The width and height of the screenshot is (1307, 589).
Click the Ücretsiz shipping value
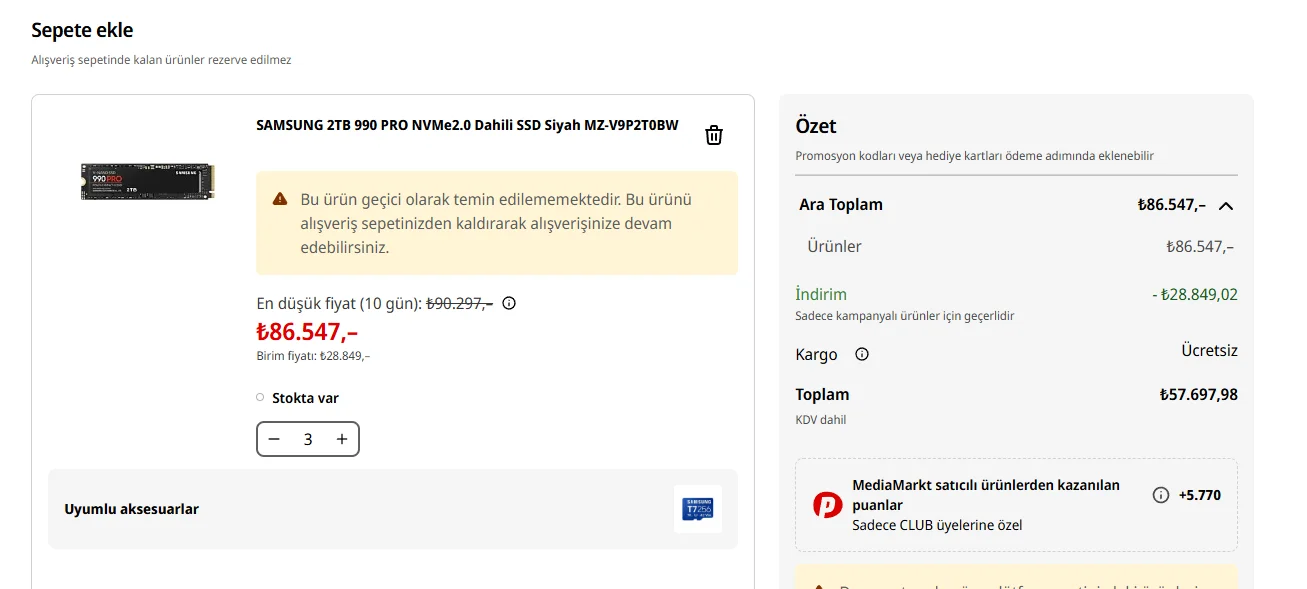pos(1209,350)
